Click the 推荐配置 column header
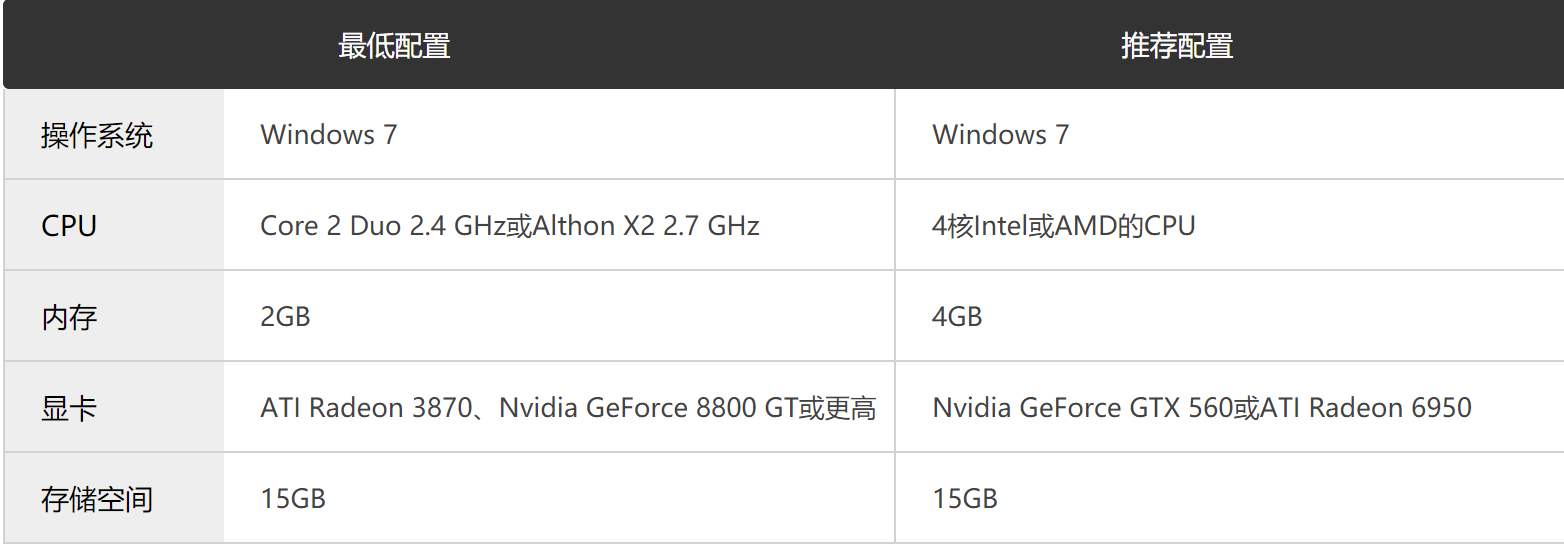 pyautogui.click(x=1177, y=46)
